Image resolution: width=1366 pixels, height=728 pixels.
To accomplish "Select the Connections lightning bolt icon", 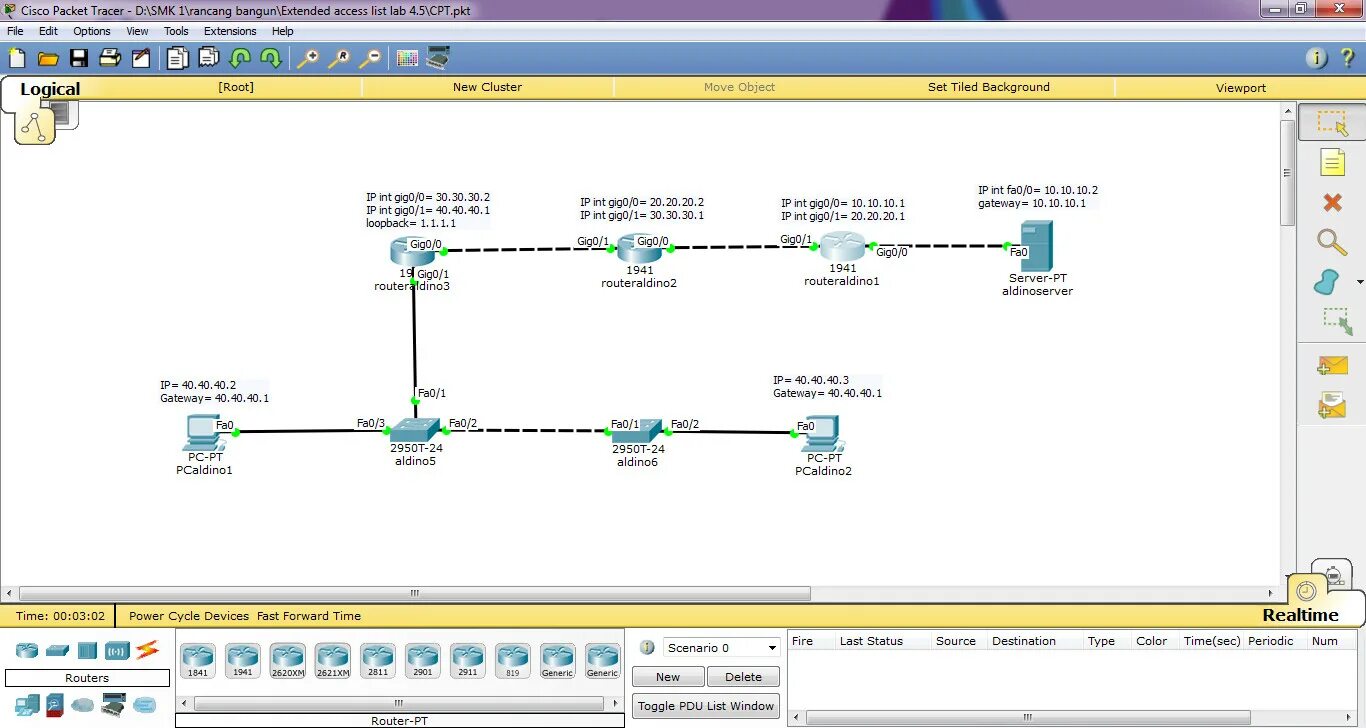I will [147, 651].
